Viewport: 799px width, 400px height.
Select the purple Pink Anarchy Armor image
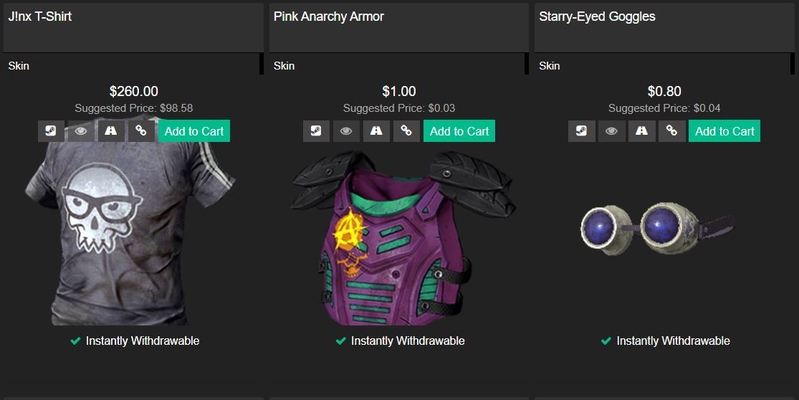(x=403, y=238)
